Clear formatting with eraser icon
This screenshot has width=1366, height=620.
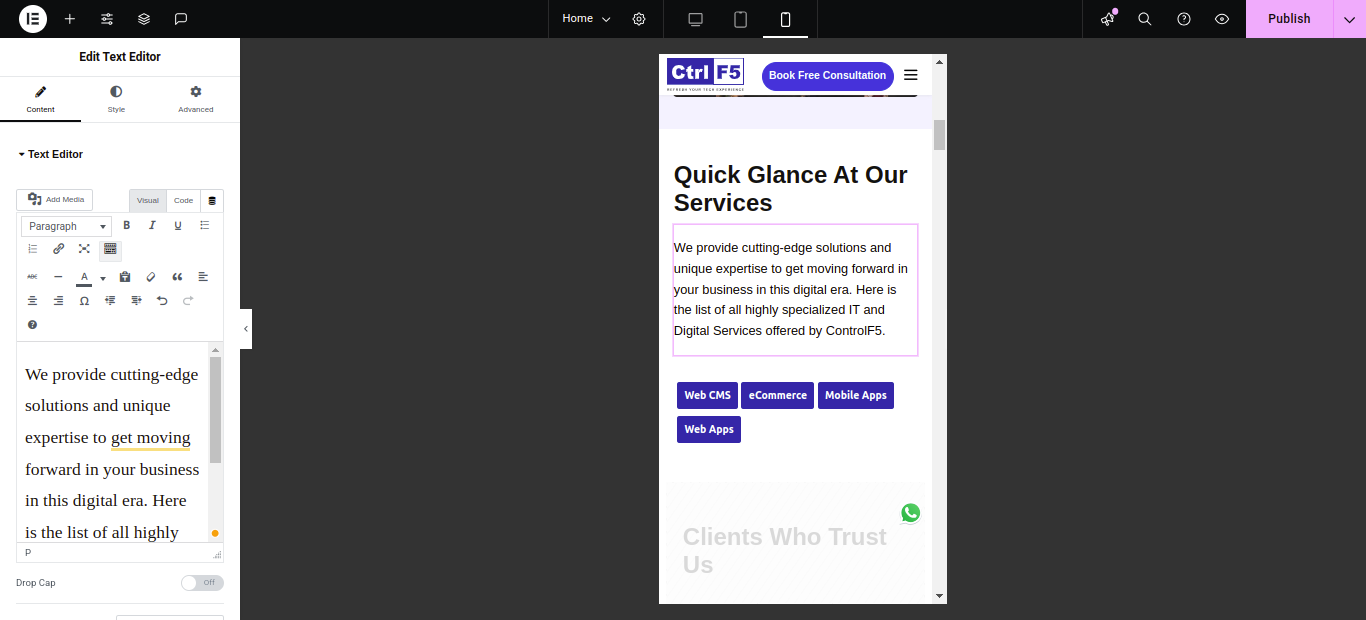point(151,276)
